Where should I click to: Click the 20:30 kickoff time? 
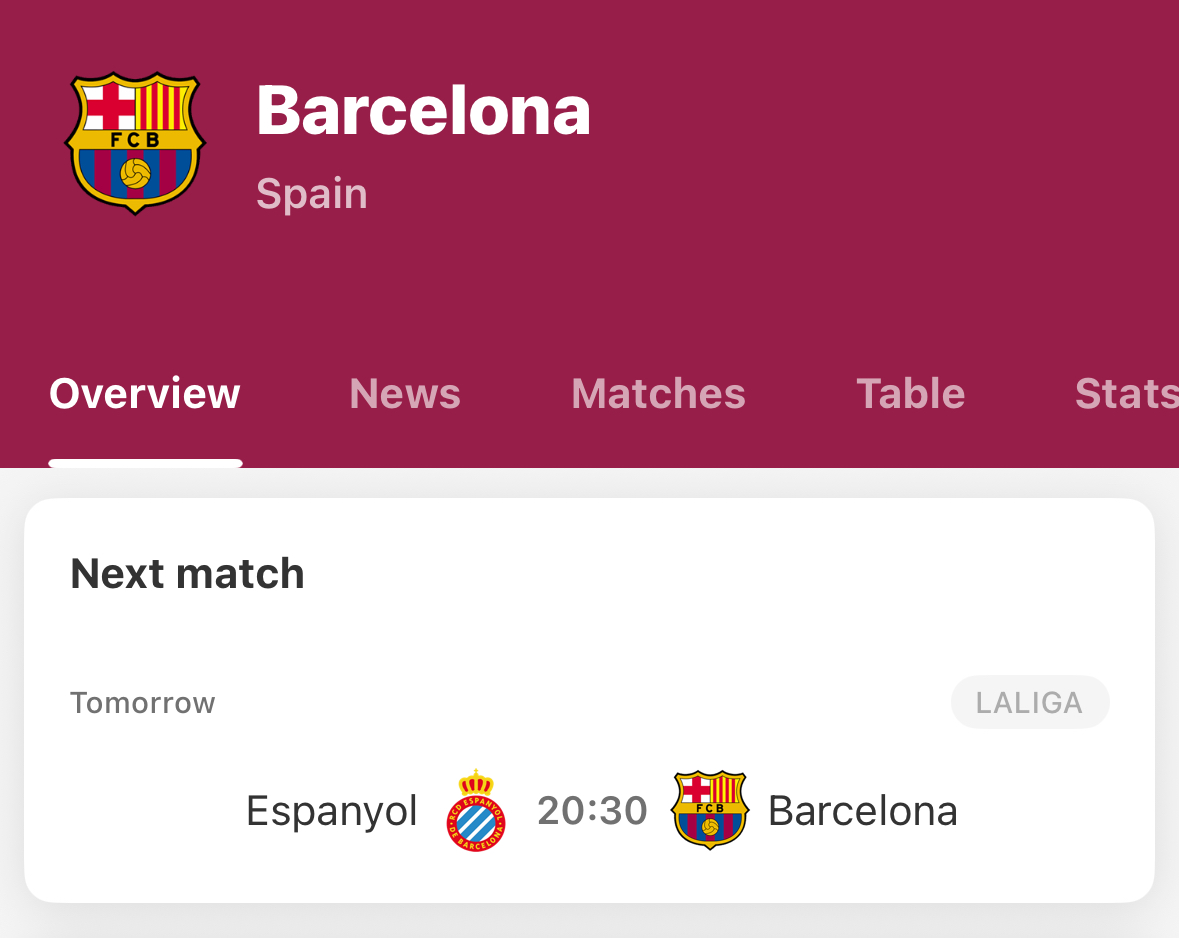point(593,811)
